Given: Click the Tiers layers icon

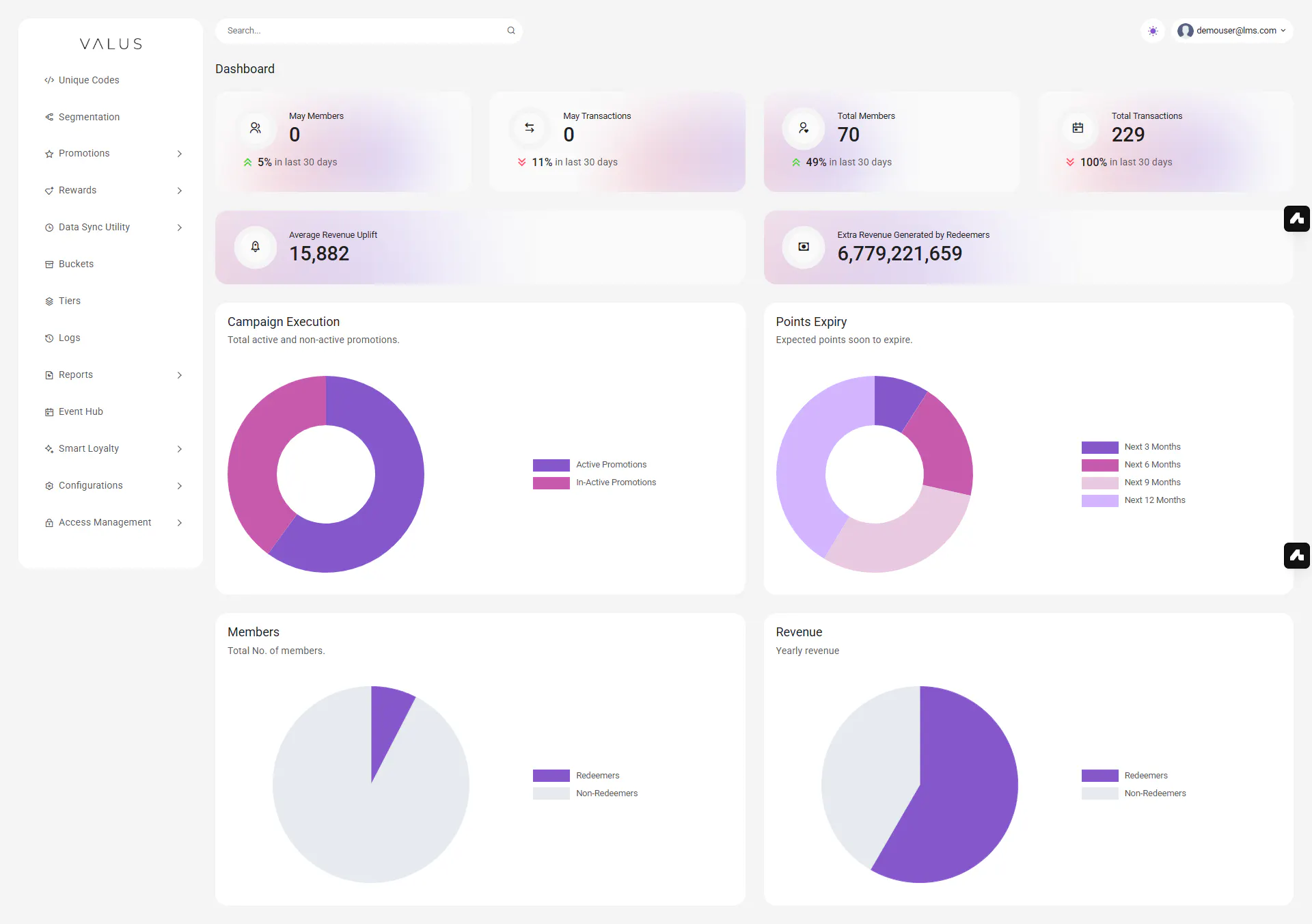Looking at the screenshot, I should [x=49, y=301].
